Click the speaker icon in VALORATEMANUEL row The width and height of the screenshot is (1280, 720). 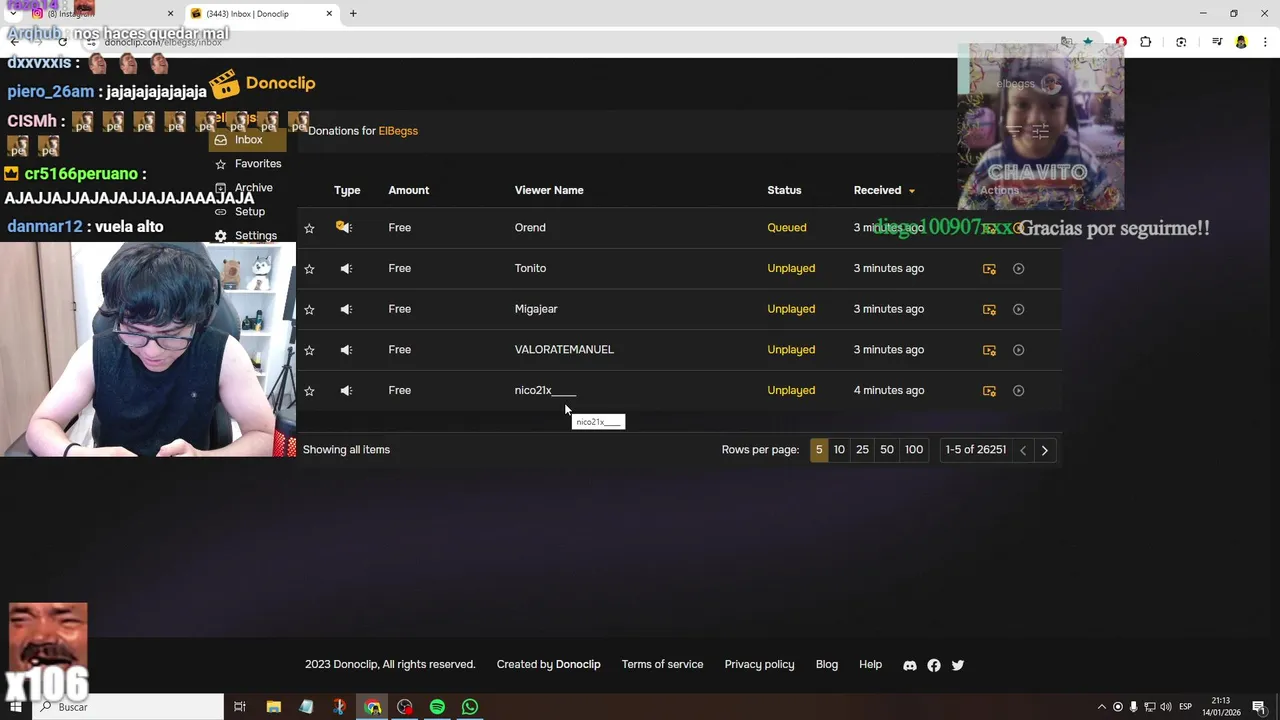pos(346,350)
